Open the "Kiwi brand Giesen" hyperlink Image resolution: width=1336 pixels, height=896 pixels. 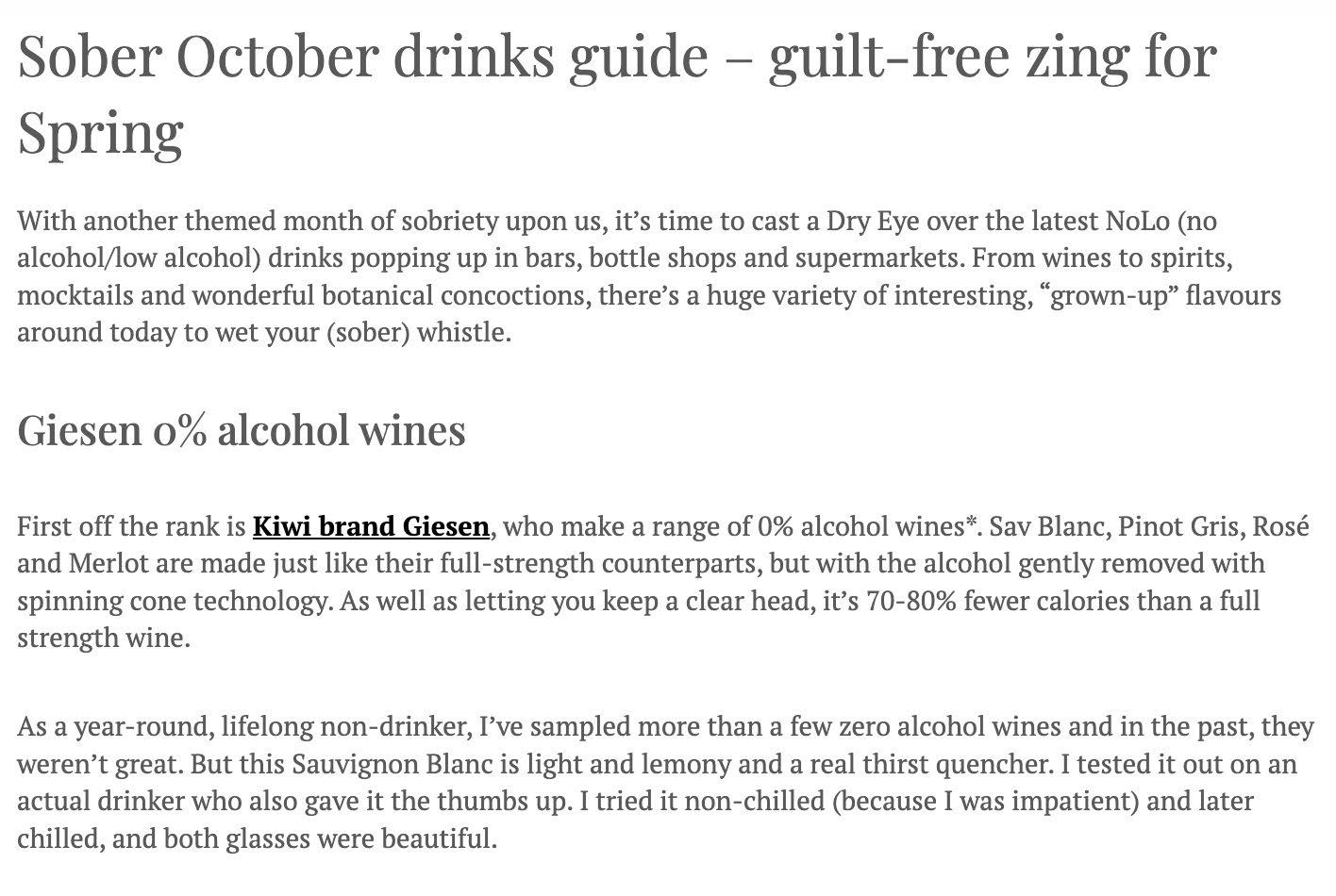(x=371, y=526)
